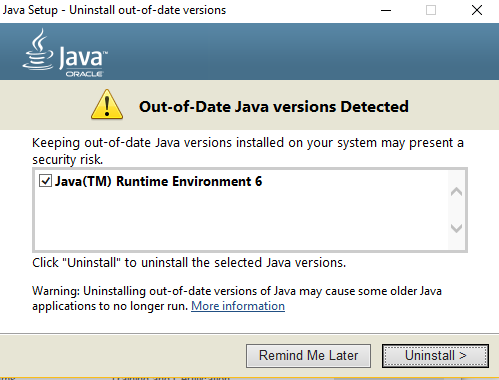The width and height of the screenshot is (499, 380).
Task: Open the More information link
Action: tap(238, 306)
